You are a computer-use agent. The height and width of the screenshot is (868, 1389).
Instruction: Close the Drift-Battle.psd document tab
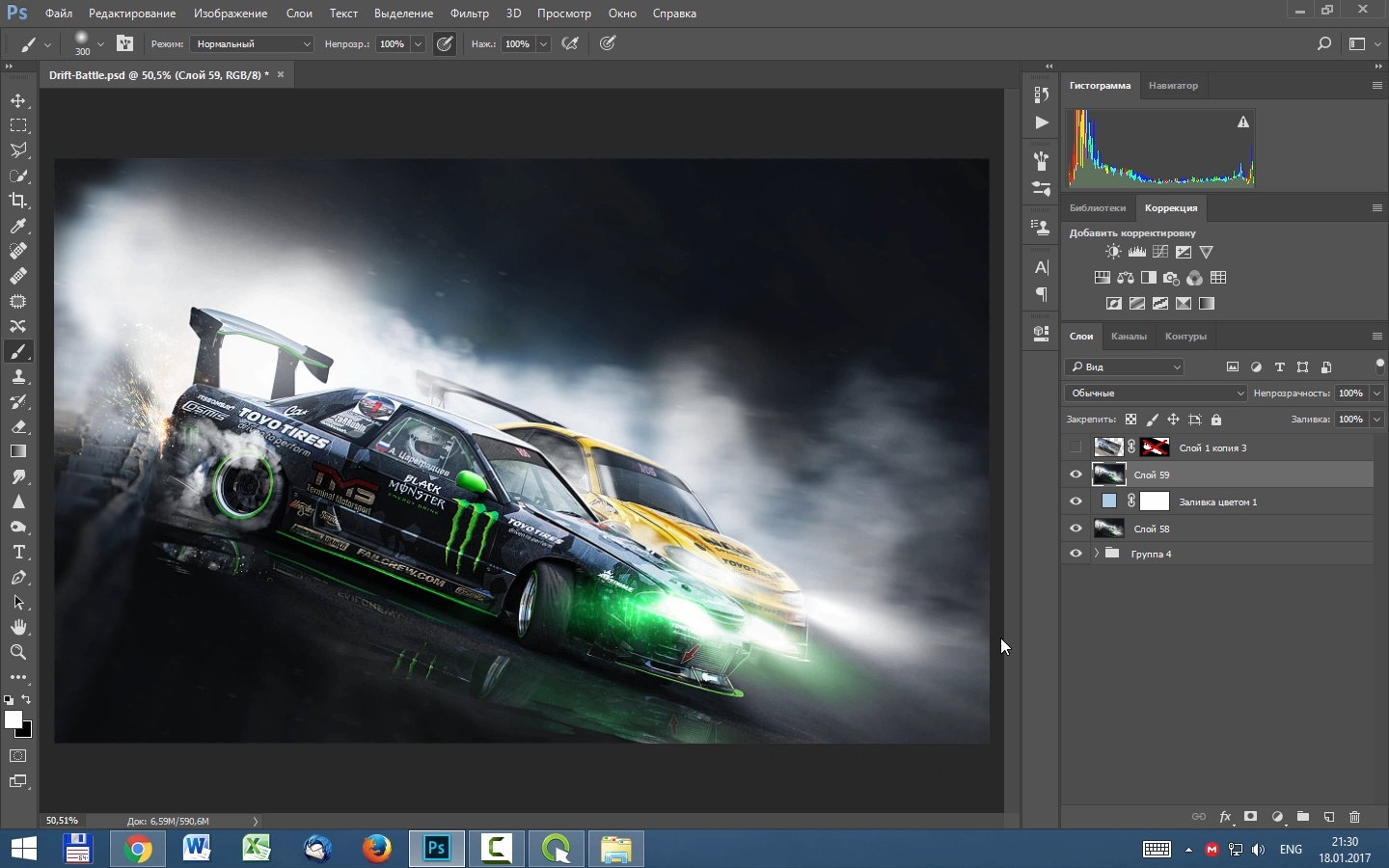coord(281,74)
